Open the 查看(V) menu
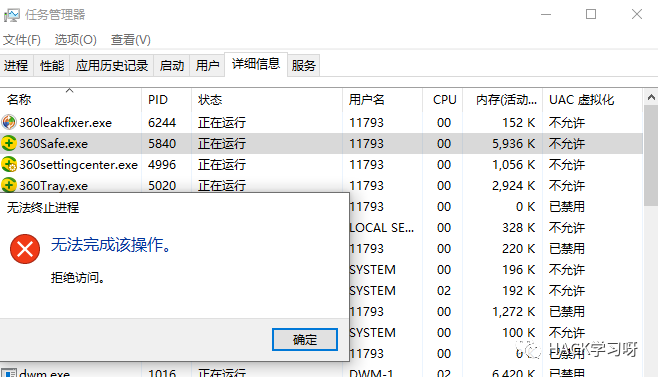Screen dimensions: 658x377 pos(131,40)
